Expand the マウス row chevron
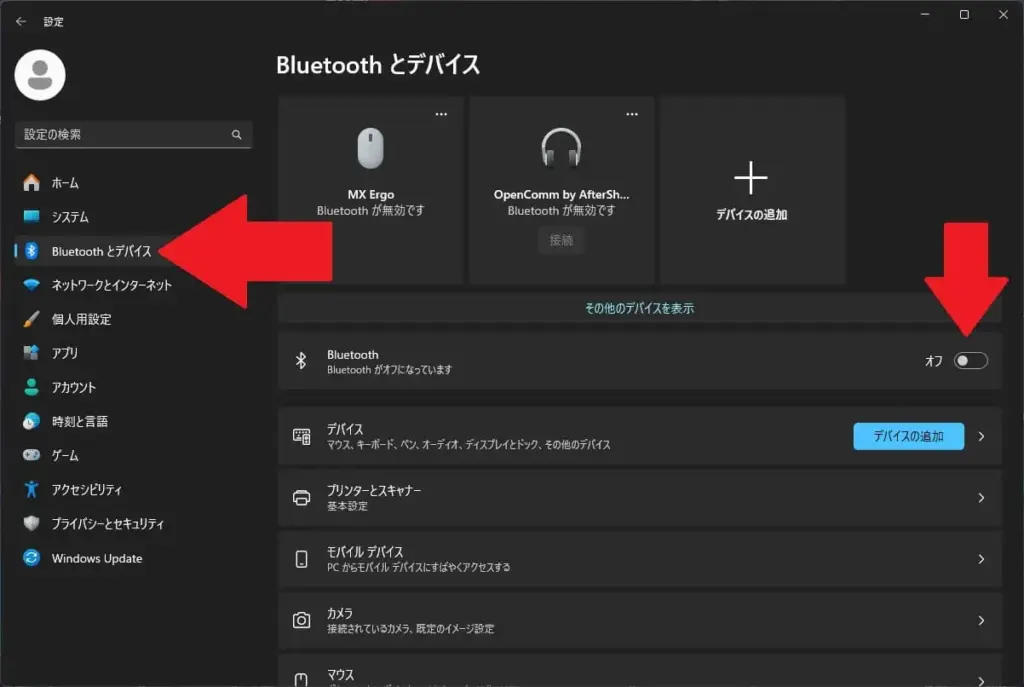 click(981, 680)
